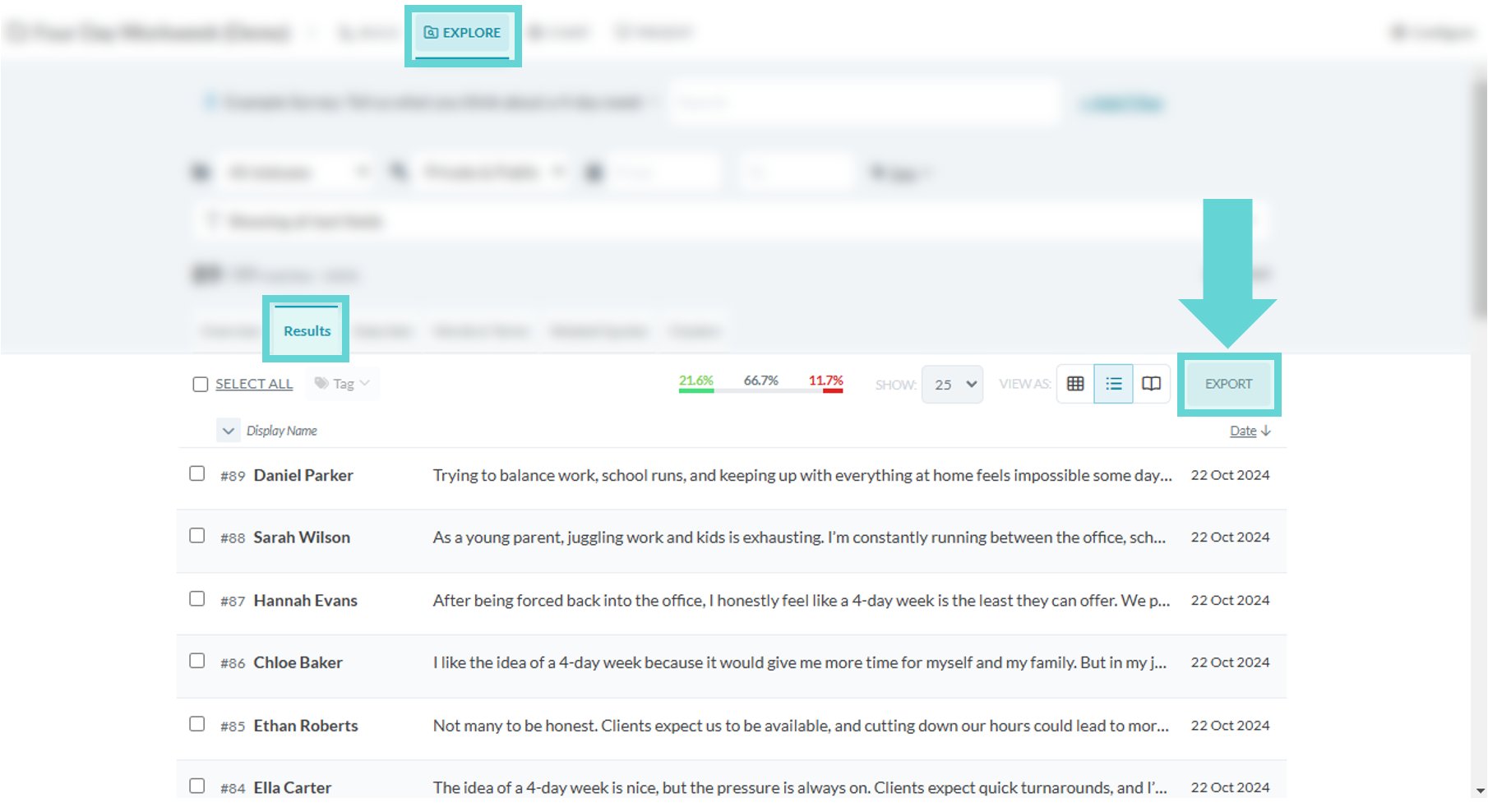The height and width of the screenshot is (812, 1488).
Task: Expand the Display Name column chevron
Action: (x=229, y=431)
